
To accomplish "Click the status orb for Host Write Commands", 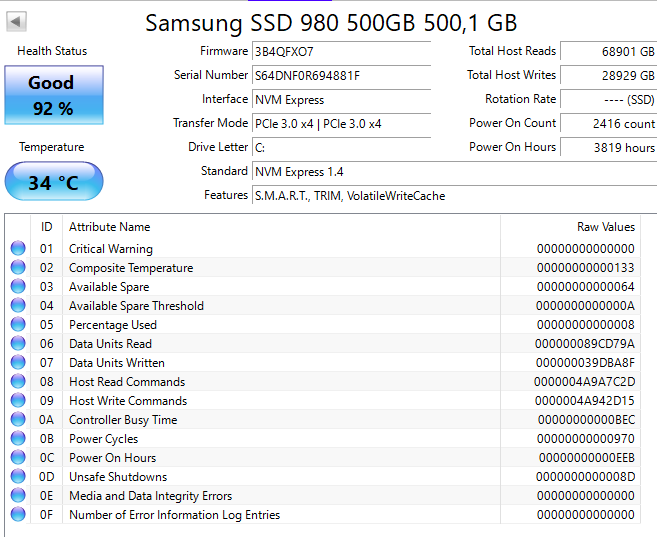I will coord(18,400).
